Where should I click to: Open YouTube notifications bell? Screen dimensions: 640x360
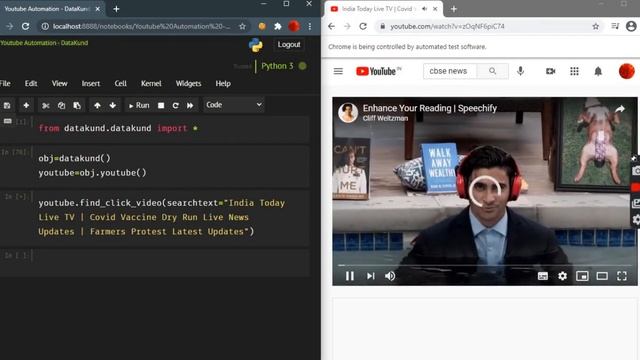tap(598, 71)
